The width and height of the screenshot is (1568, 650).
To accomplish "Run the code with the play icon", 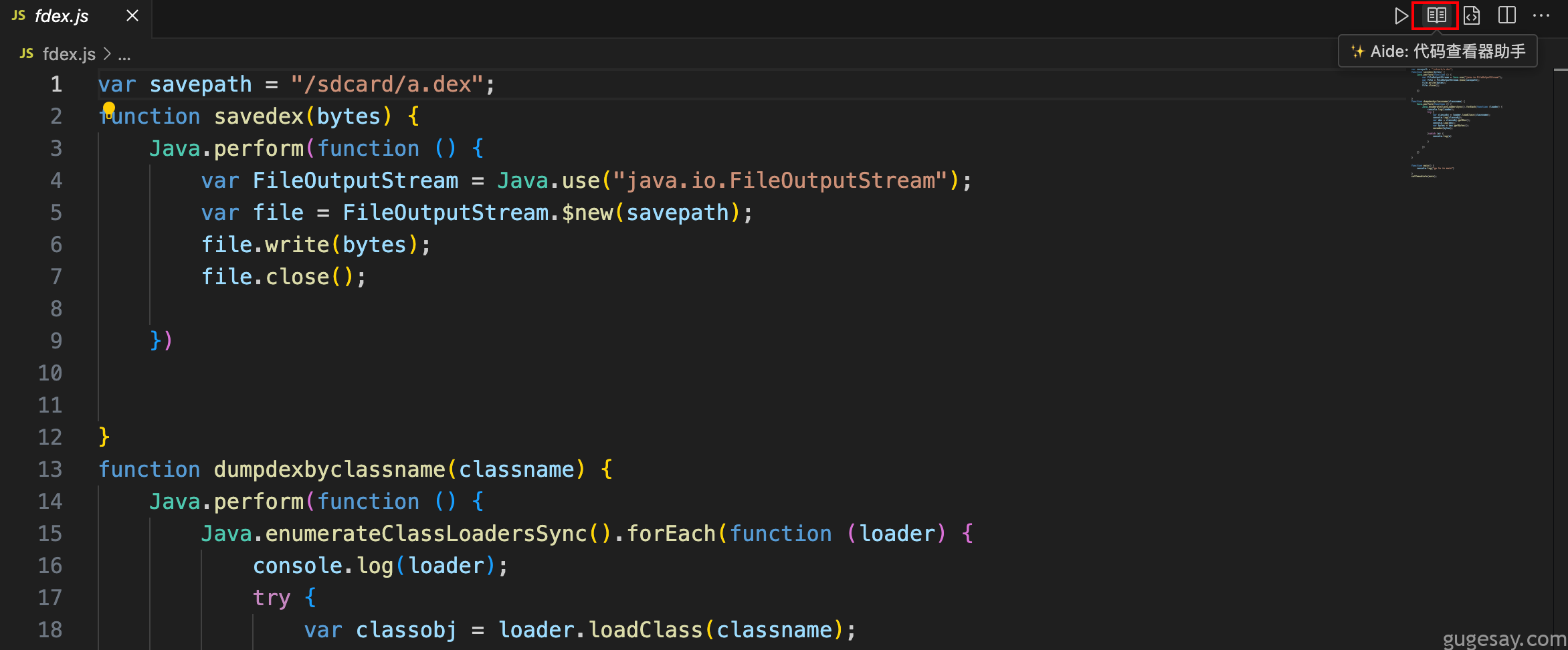I will click(1401, 15).
